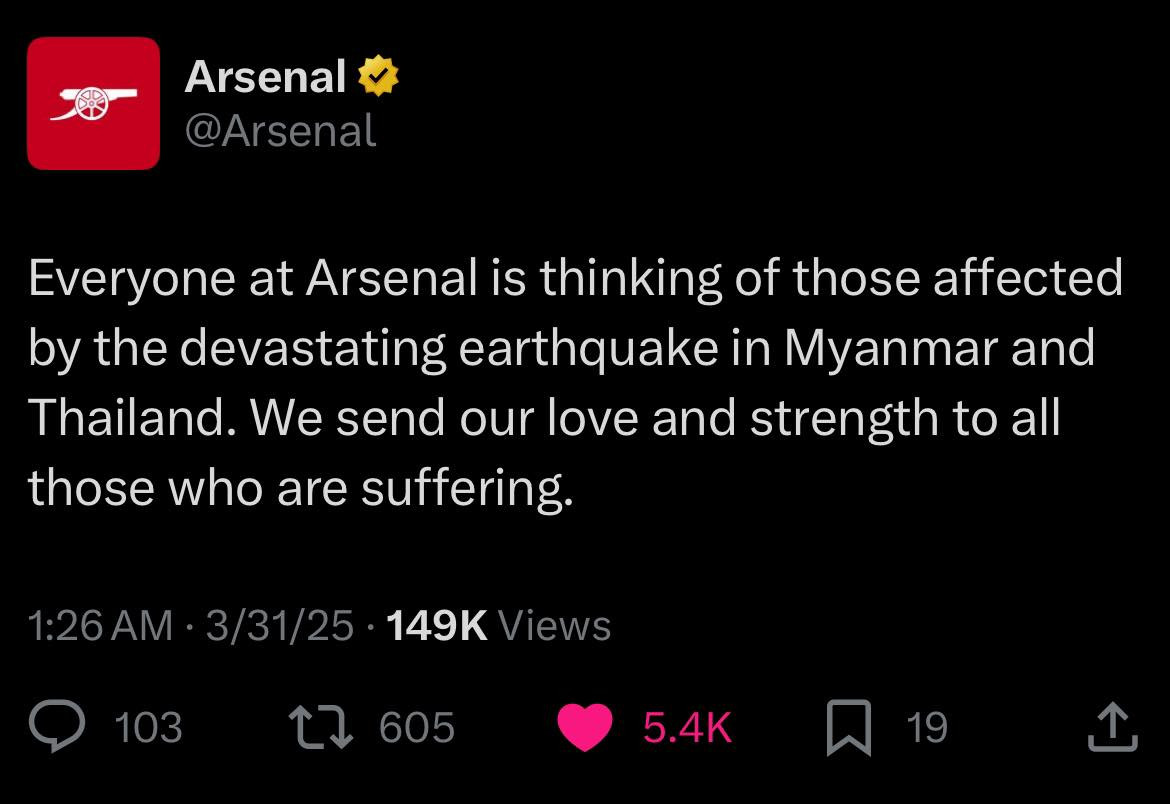Click the gold verified badge next to Arsenal
1170x804 pixels.
click(379, 76)
